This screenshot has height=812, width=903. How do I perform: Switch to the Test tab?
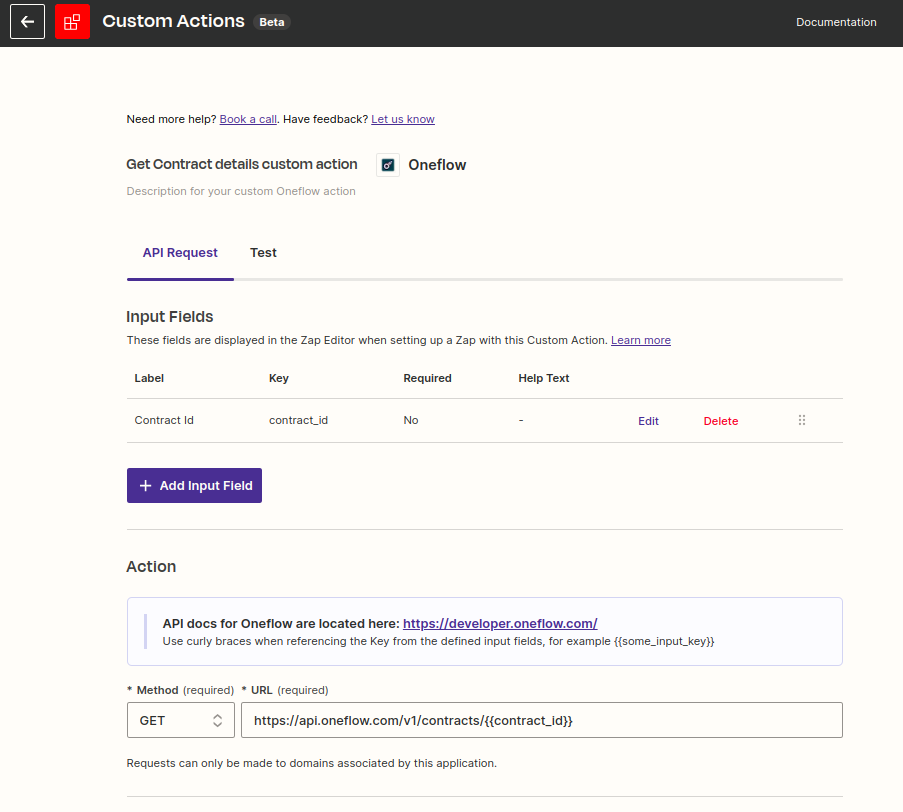pyautogui.click(x=263, y=252)
